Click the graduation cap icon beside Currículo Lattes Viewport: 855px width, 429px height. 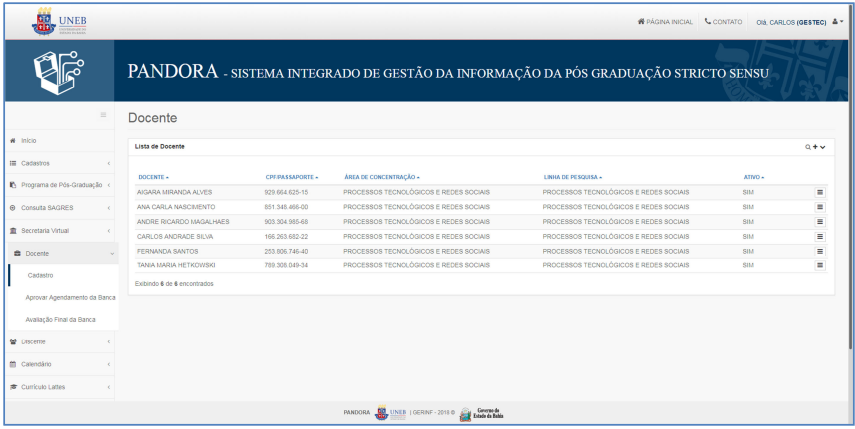pyautogui.click(x=13, y=387)
